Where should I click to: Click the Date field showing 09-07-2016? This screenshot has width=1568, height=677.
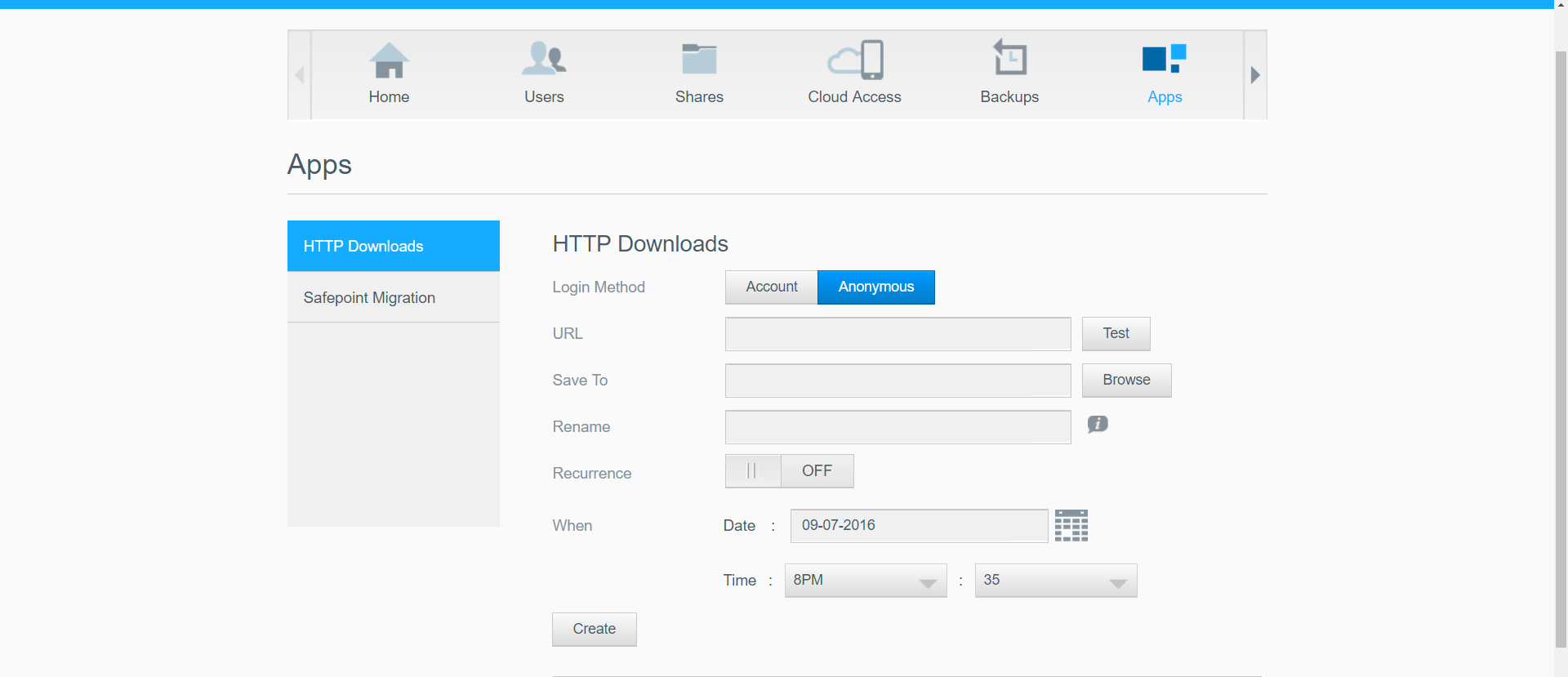920,526
